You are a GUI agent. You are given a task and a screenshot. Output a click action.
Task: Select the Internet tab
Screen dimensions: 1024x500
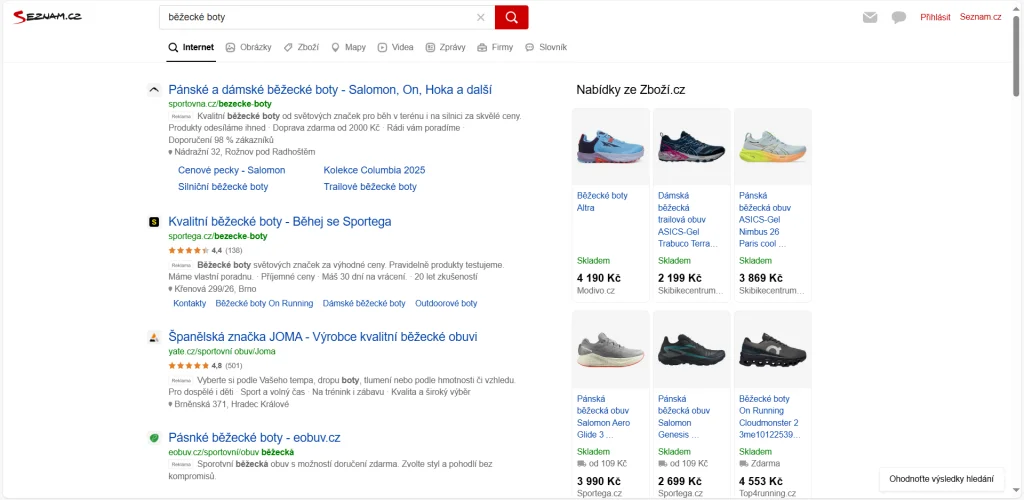(x=191, y=48)
